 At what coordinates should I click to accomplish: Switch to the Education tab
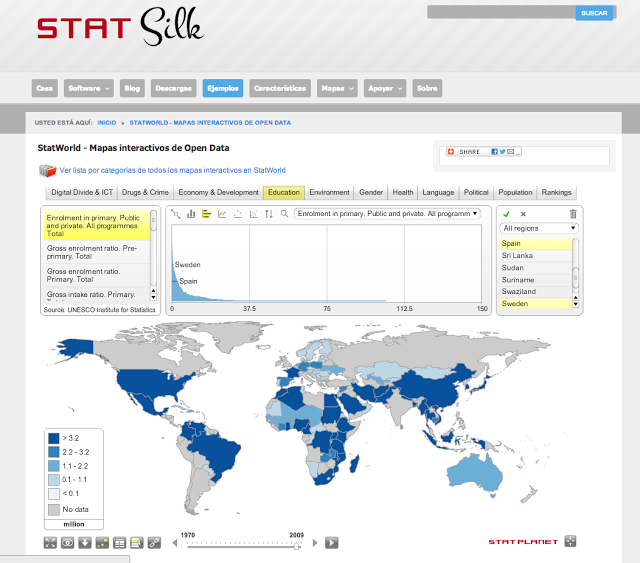coord(284,192)
